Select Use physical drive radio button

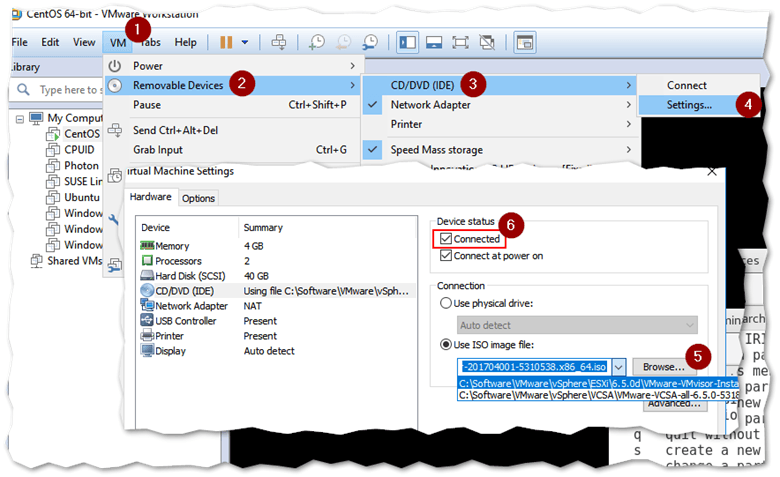tap(446, 303)
